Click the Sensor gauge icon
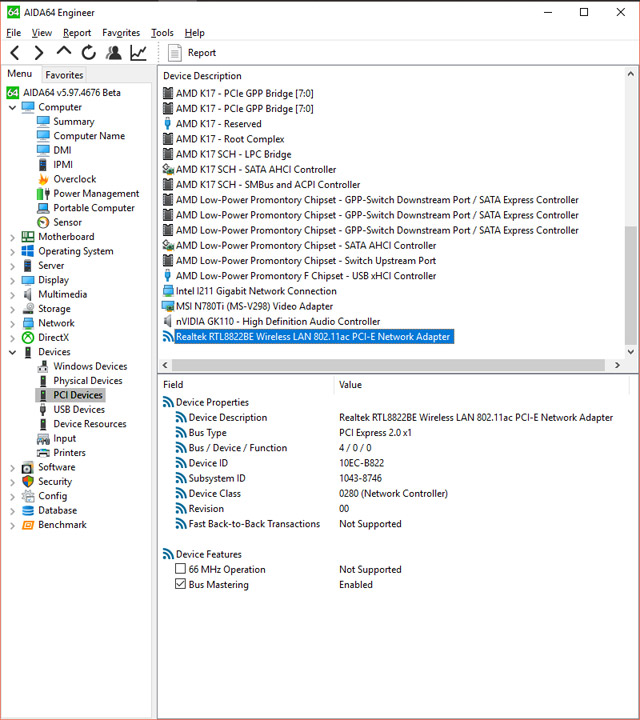The width and height of the screenshot is (640, 720). 43,222
